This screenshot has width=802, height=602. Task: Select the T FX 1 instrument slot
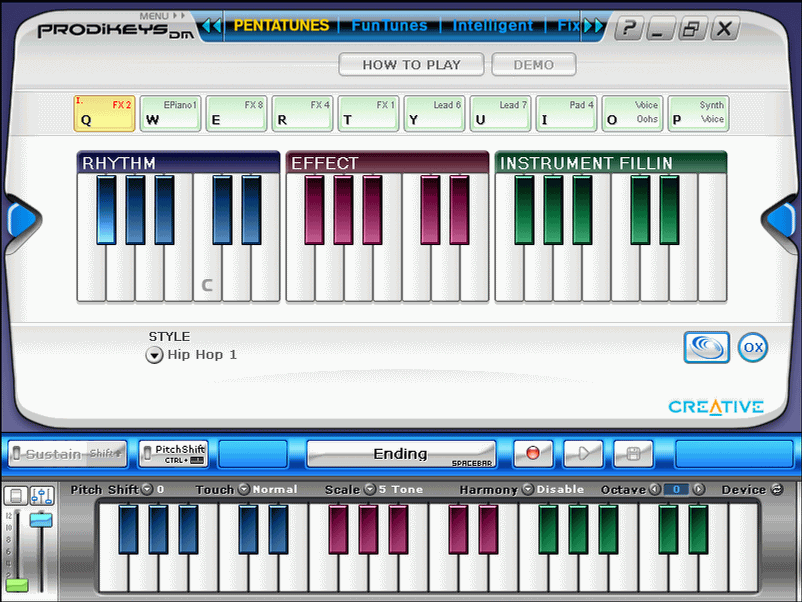coord(368,113)
